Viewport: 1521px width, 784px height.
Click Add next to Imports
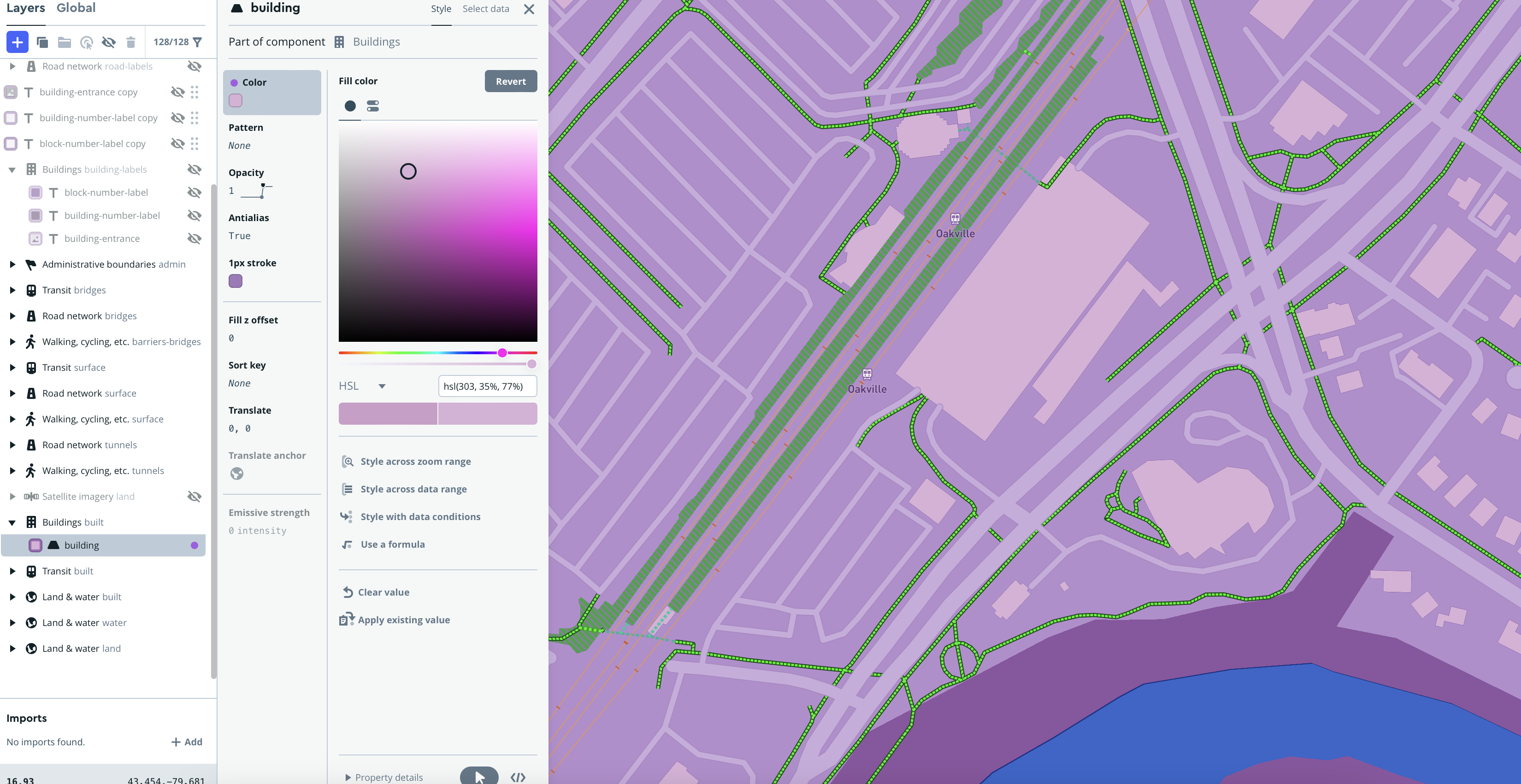click(187, 742)
